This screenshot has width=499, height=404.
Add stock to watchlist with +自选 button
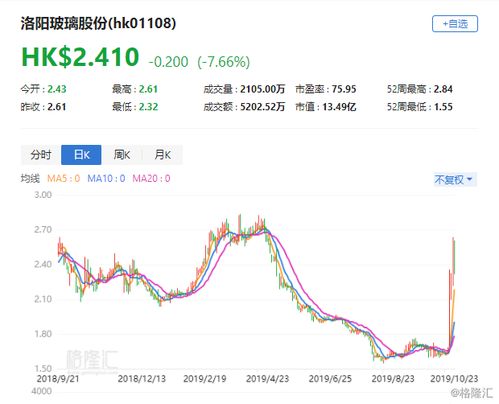coord(455,24)
